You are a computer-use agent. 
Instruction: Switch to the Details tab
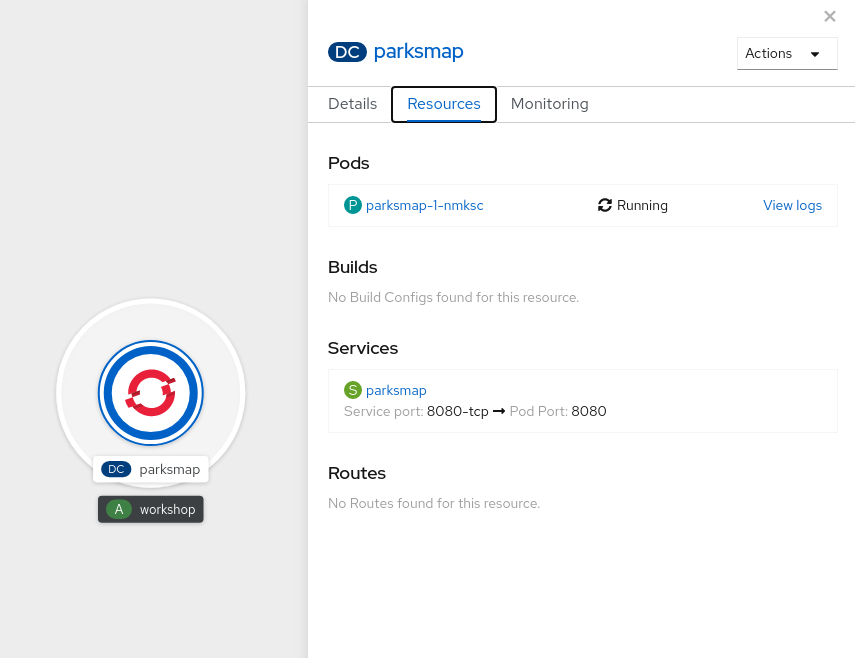[352, 104]
